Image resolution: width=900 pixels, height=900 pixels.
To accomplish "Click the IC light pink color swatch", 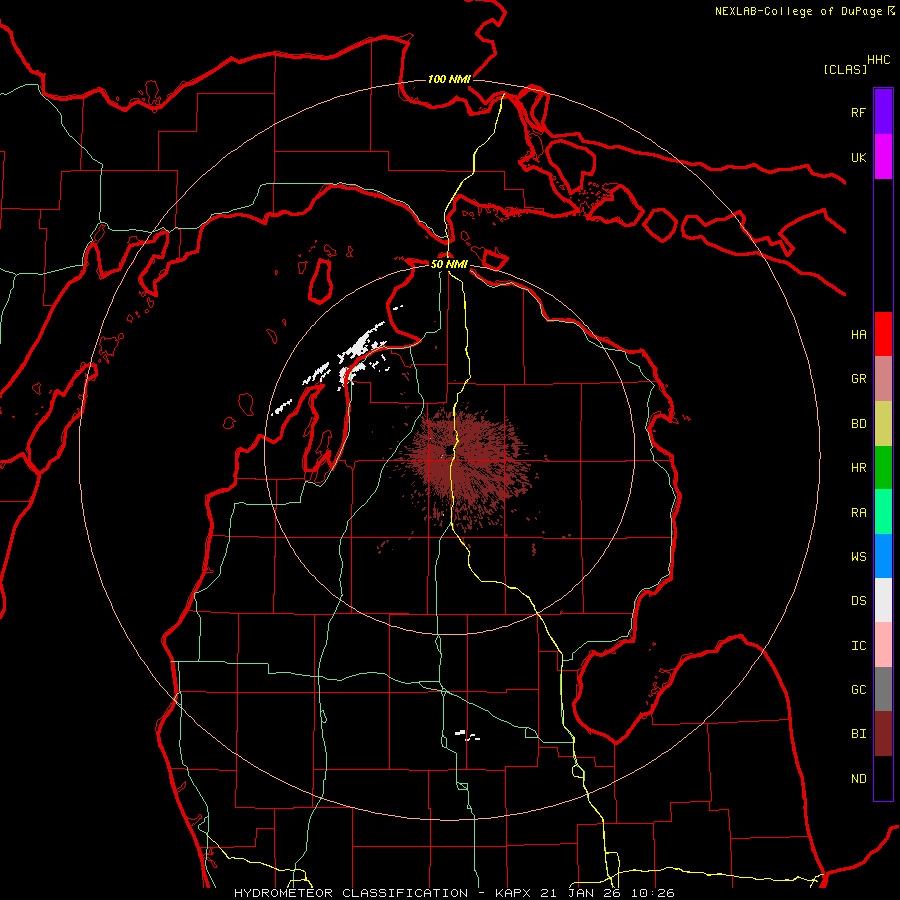I will [883, 645].
